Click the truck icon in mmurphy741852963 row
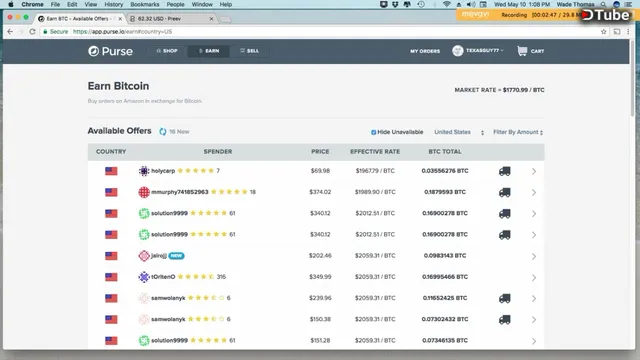Image resolution: width=640 pixels, height=360 pixels. coord(504,192)
